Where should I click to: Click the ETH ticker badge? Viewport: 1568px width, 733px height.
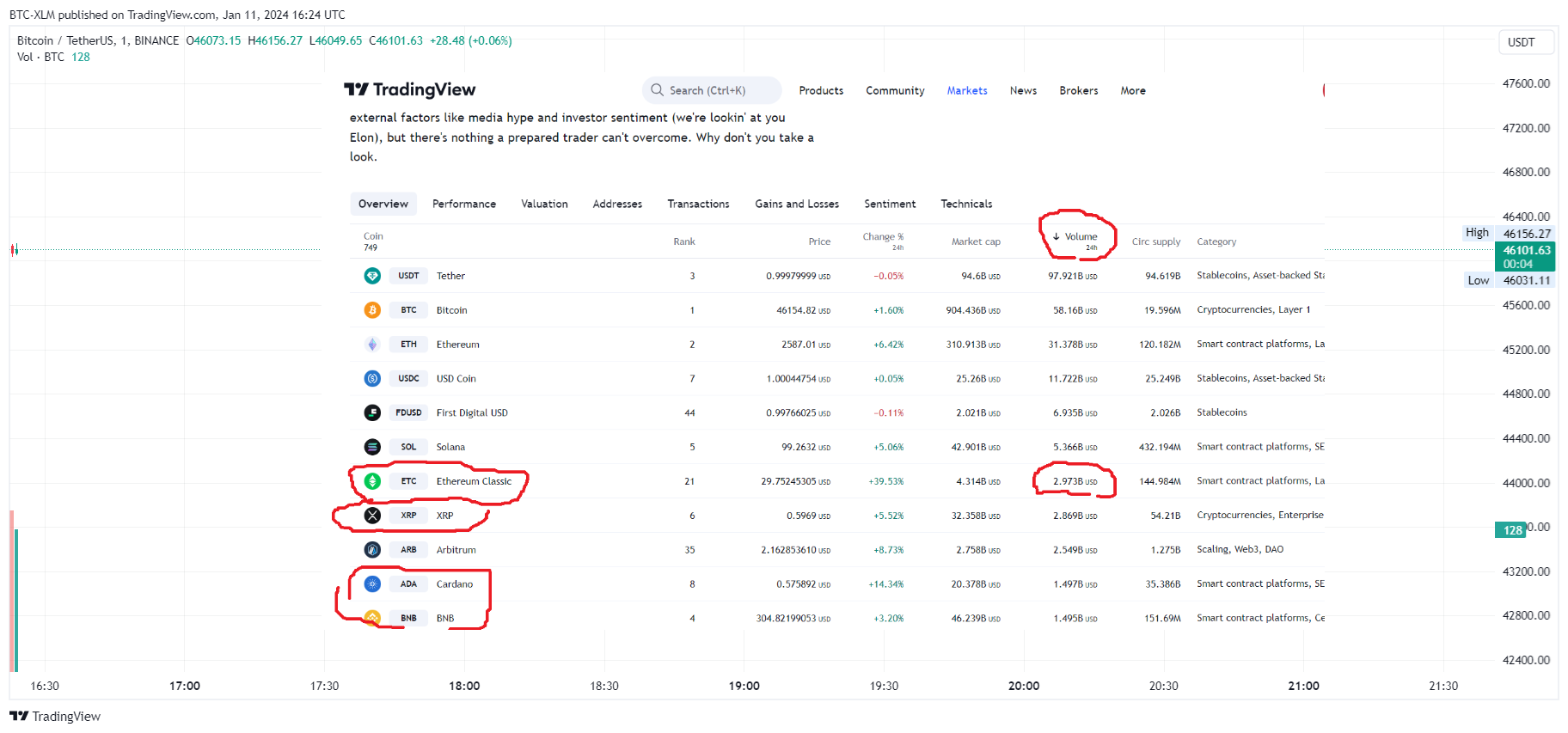(x=408, y=345)
